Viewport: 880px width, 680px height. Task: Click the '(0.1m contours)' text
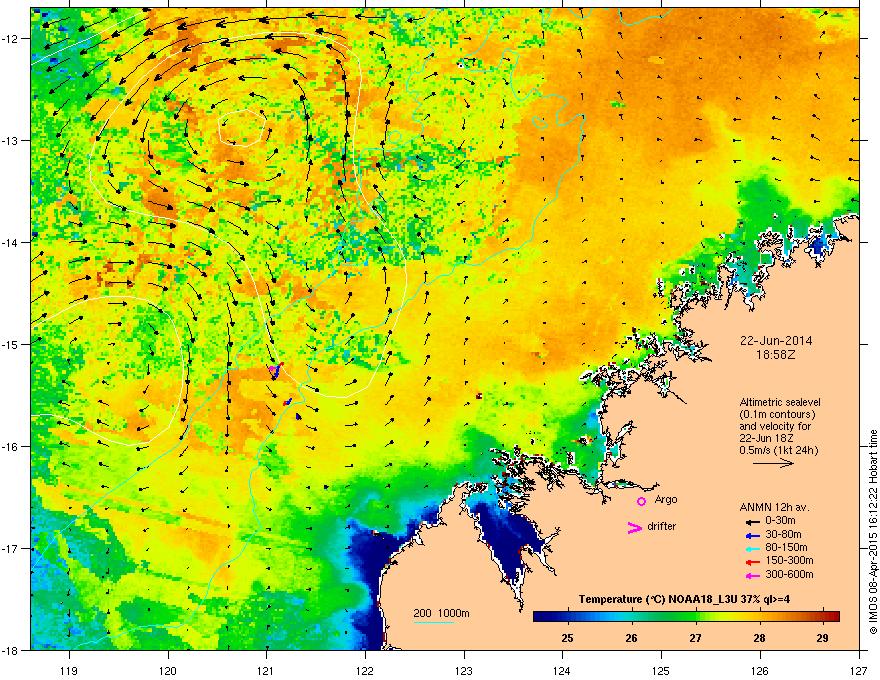tap(777, 415)
